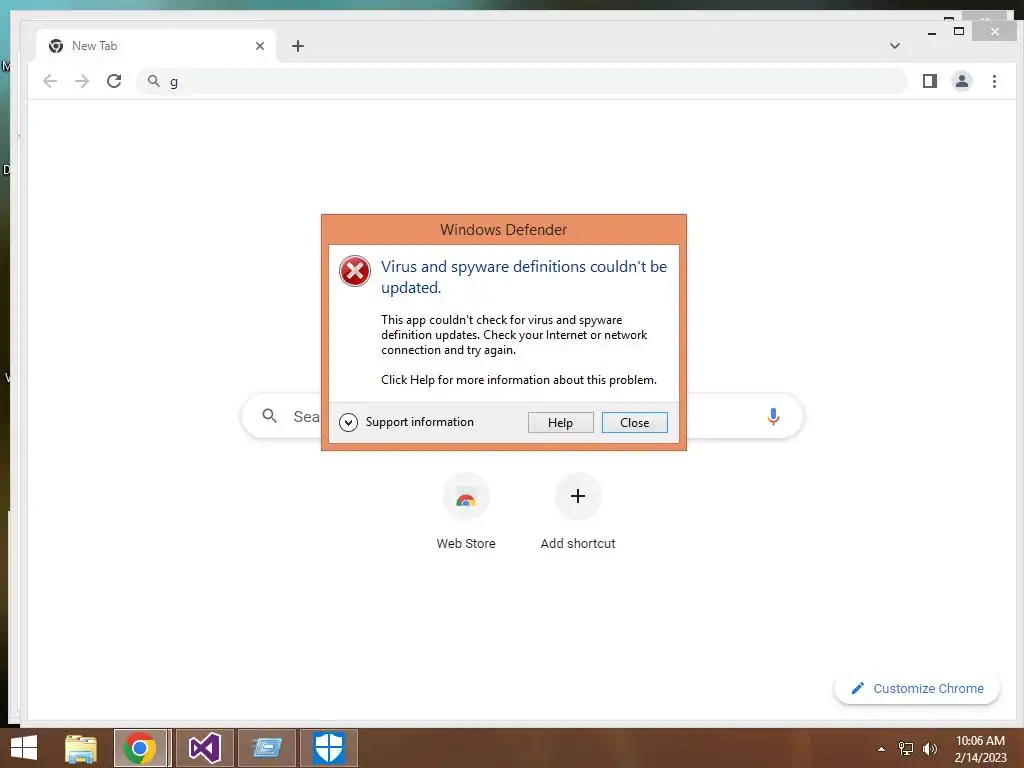1024x768 pixels.
Task: Open a new tab with plus button
Action: point(298,46)
